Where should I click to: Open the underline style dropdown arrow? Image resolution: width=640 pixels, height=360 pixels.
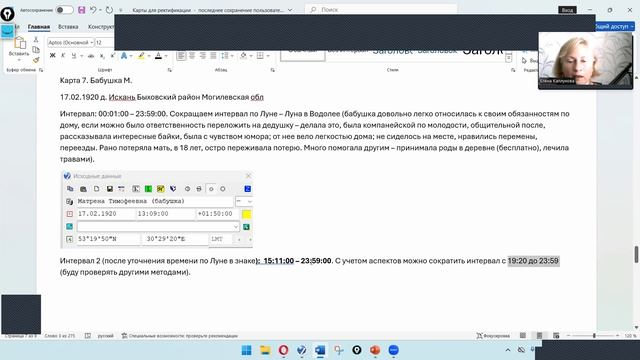[81, 56]
